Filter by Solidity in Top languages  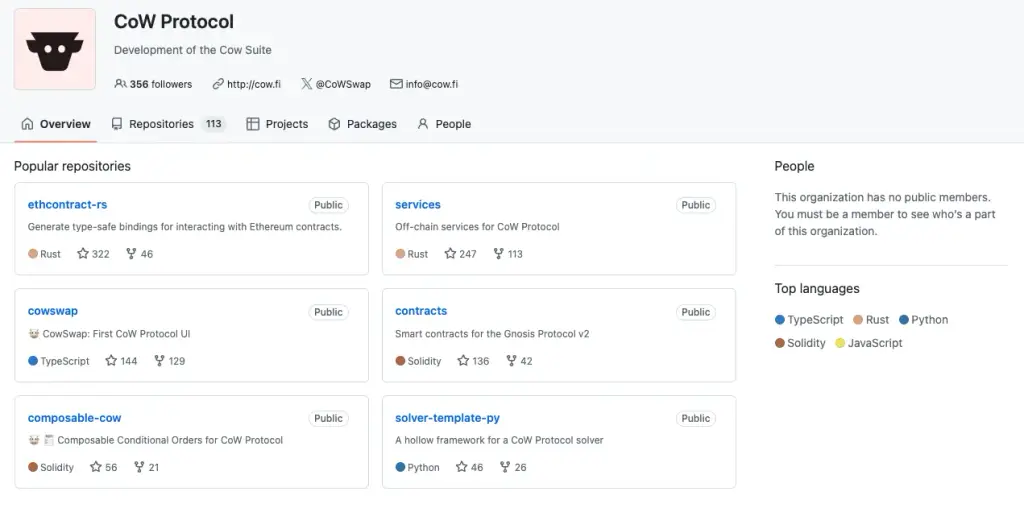pyautogui.click(x=800, y=343)
